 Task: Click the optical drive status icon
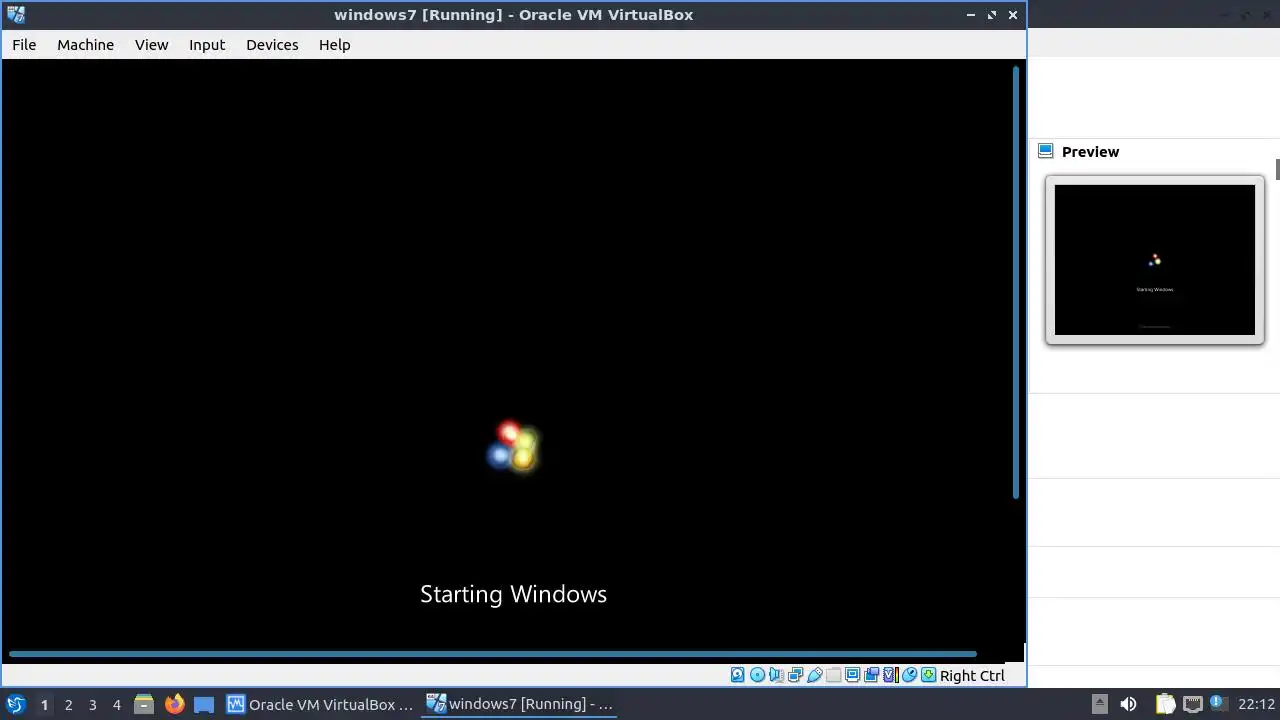(x=757, y=675)
